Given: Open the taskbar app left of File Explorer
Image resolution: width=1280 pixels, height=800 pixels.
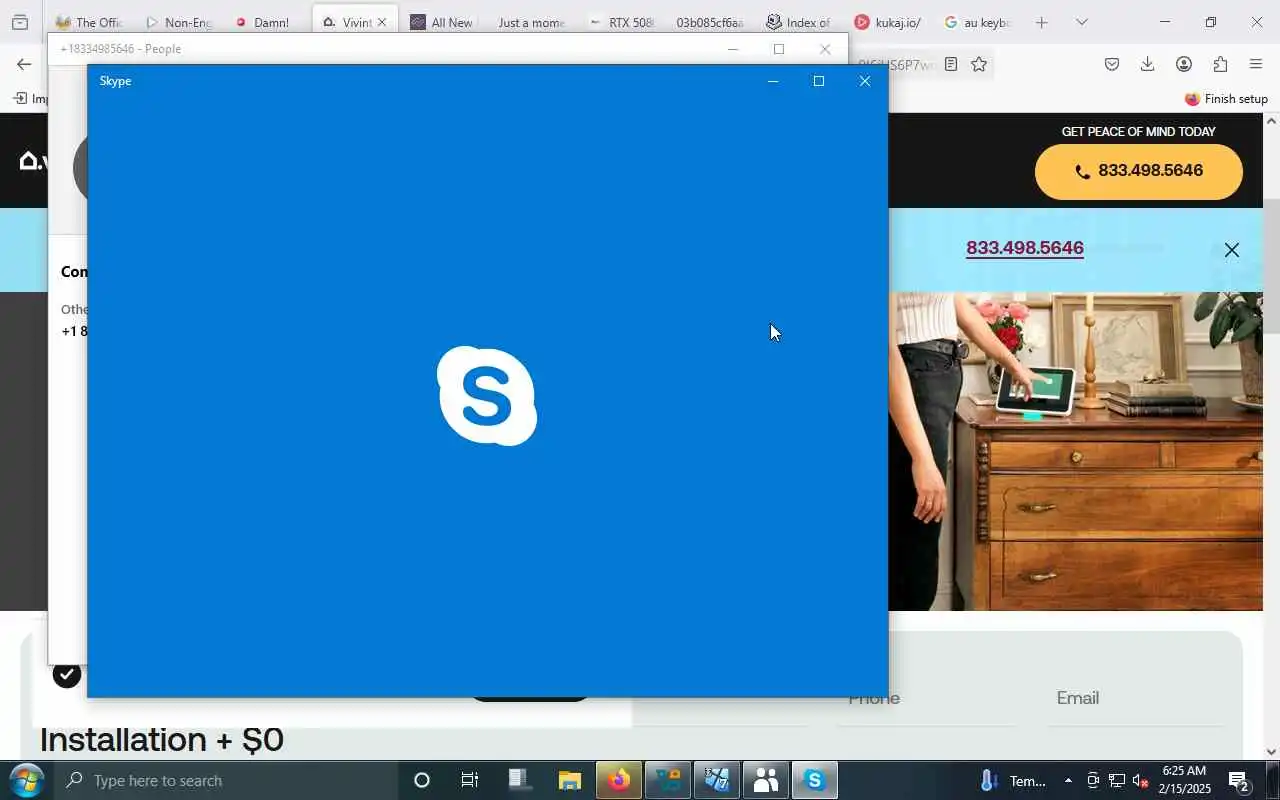Looking at the screenshot, I should (x=519, y=780).
